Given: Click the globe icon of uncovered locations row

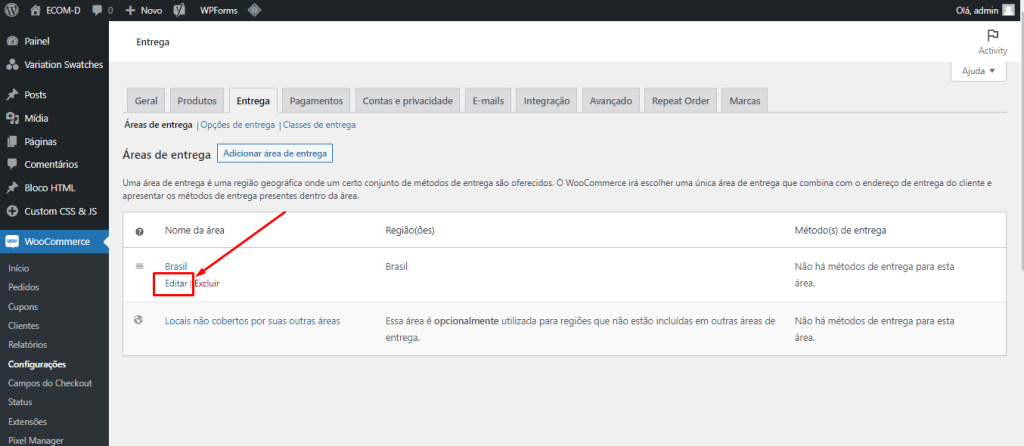Looking at the screenshot, I should pyautogui.click(x=138, y=321).
